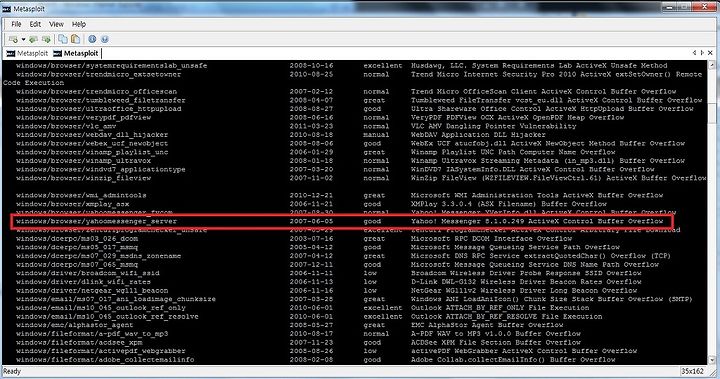Open the Edit menu
This screenshot has height=379, width=720.
35,24
